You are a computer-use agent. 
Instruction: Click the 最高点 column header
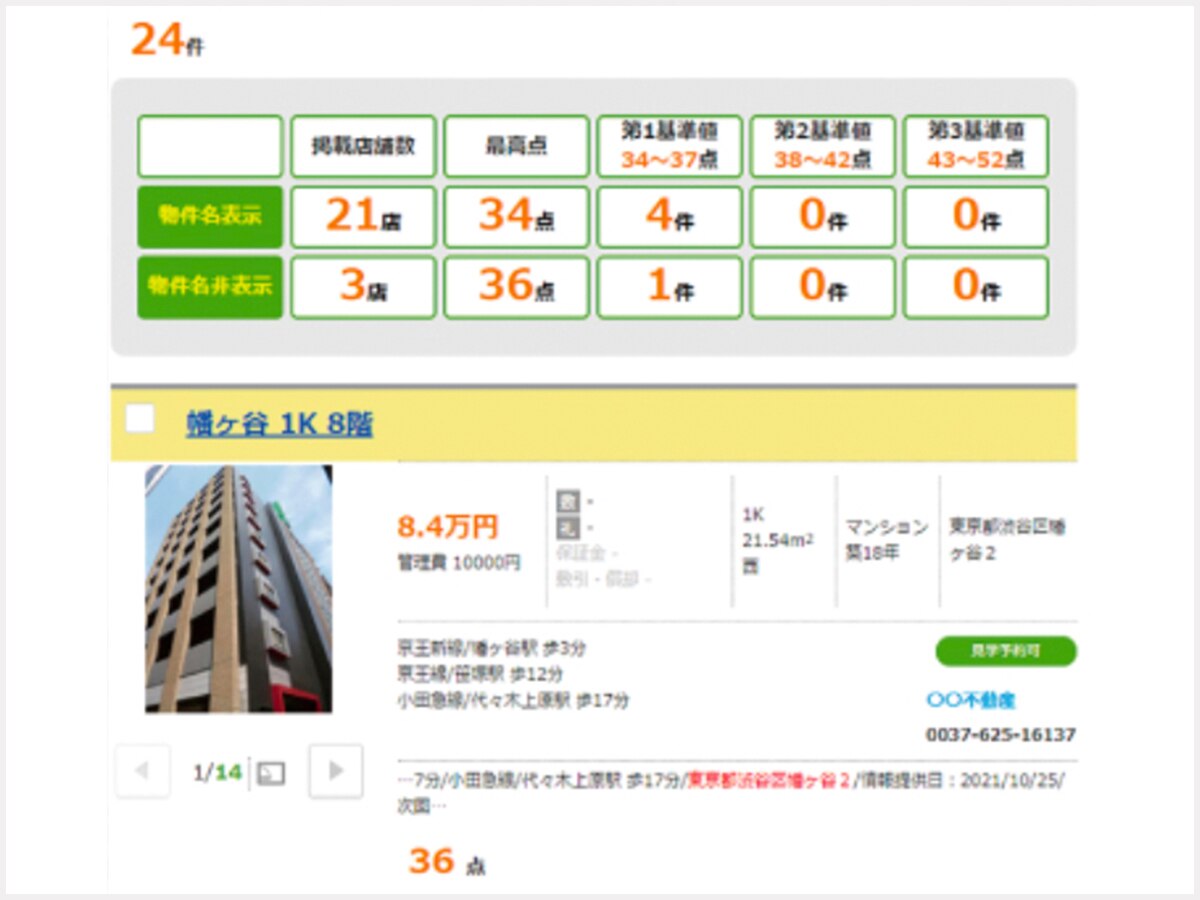[516, 146]
